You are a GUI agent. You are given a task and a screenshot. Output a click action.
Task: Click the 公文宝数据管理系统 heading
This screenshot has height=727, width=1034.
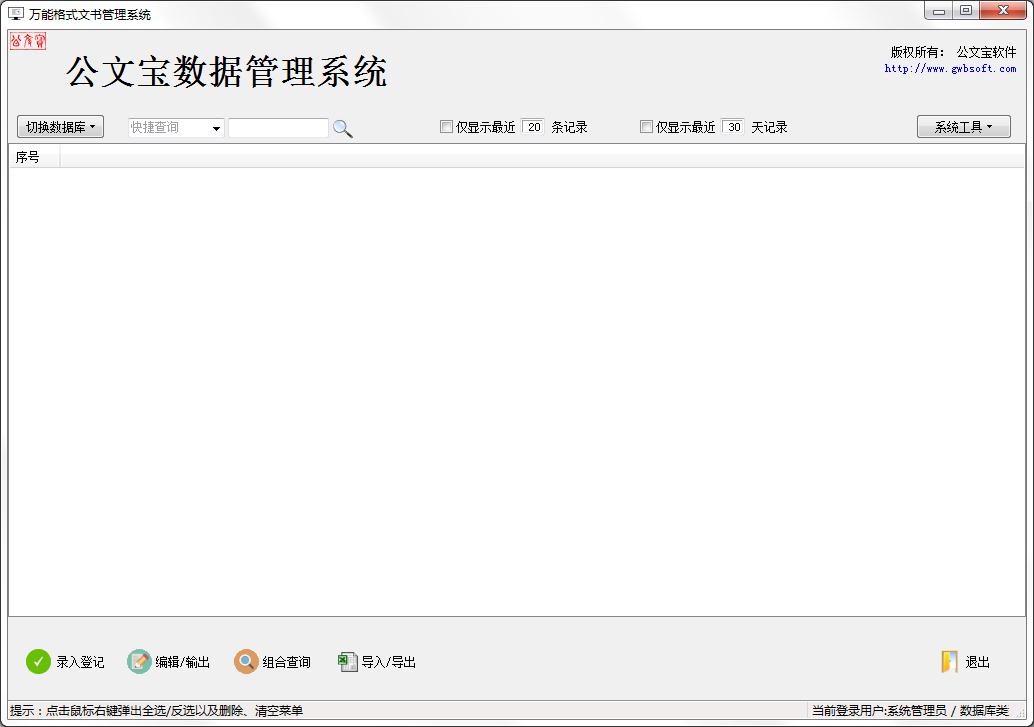227,71
